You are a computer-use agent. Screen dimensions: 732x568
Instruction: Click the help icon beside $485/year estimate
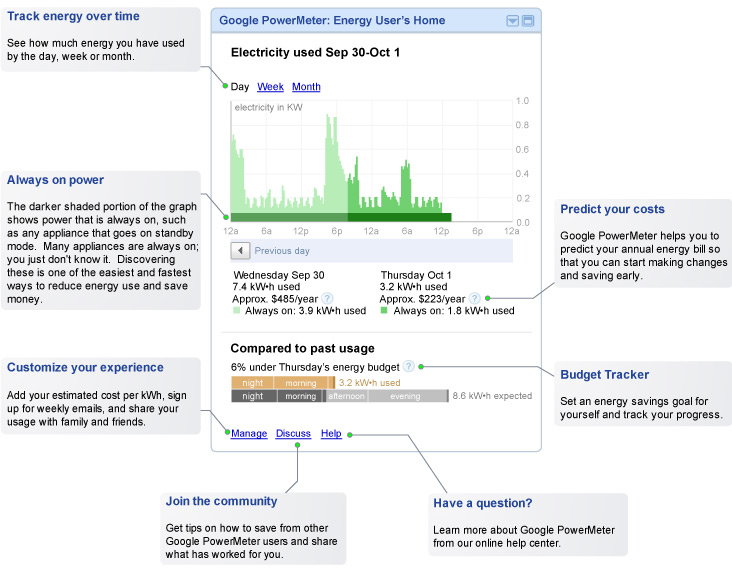point(328,298)
